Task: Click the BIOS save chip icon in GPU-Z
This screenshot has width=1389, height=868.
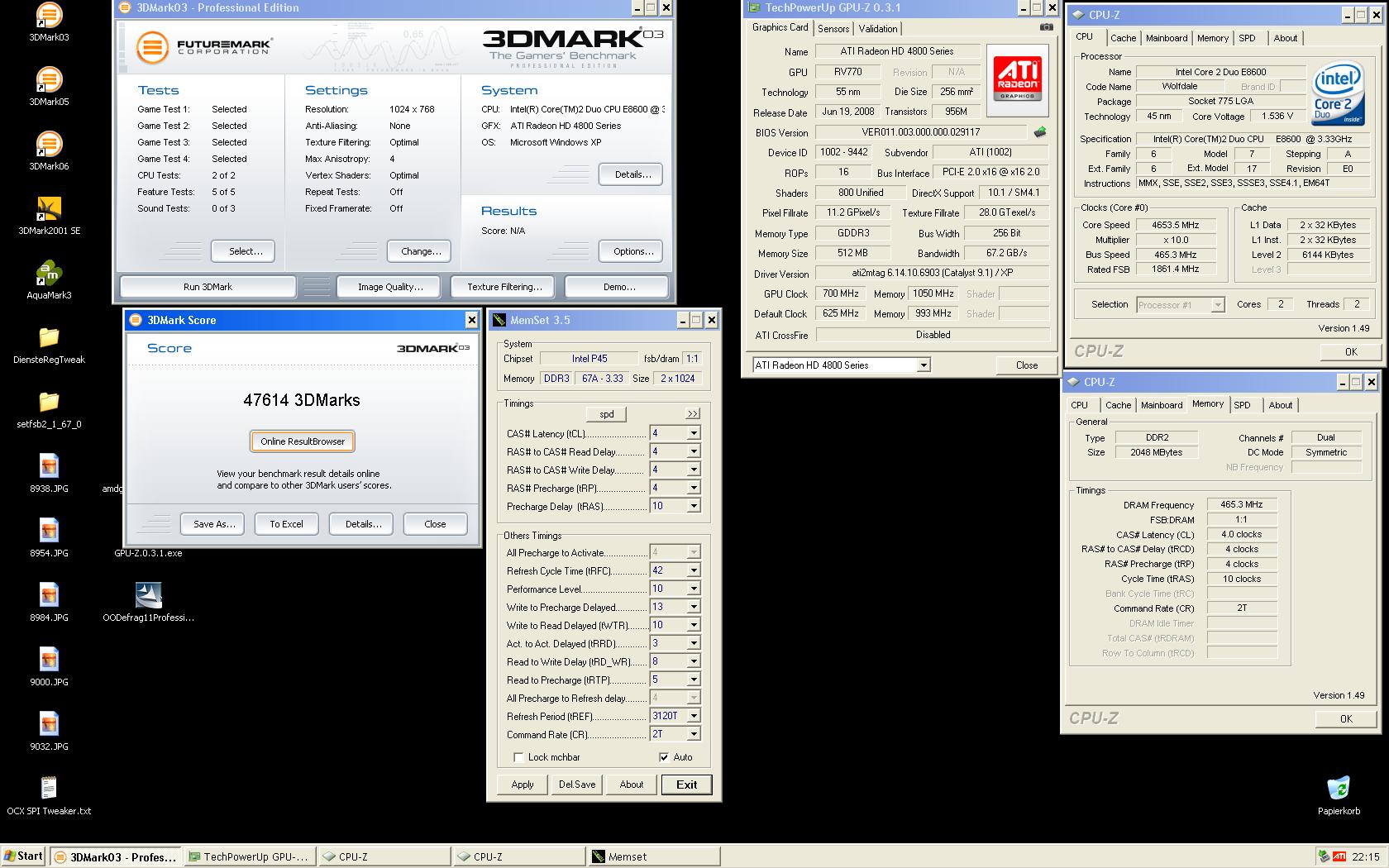Action: click(x=1039, y=132)
